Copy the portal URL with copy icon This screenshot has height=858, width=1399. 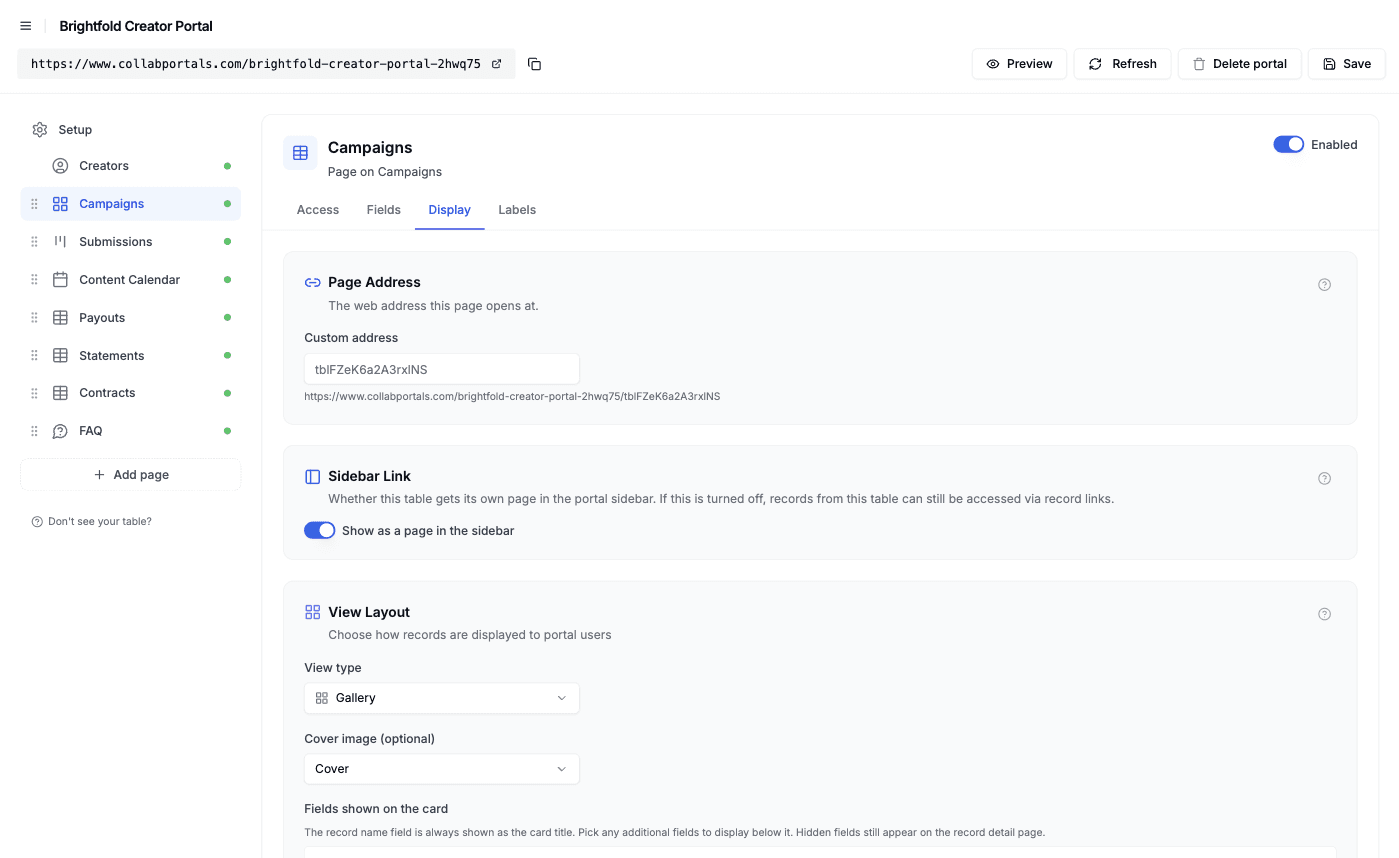tap(535, 64)
